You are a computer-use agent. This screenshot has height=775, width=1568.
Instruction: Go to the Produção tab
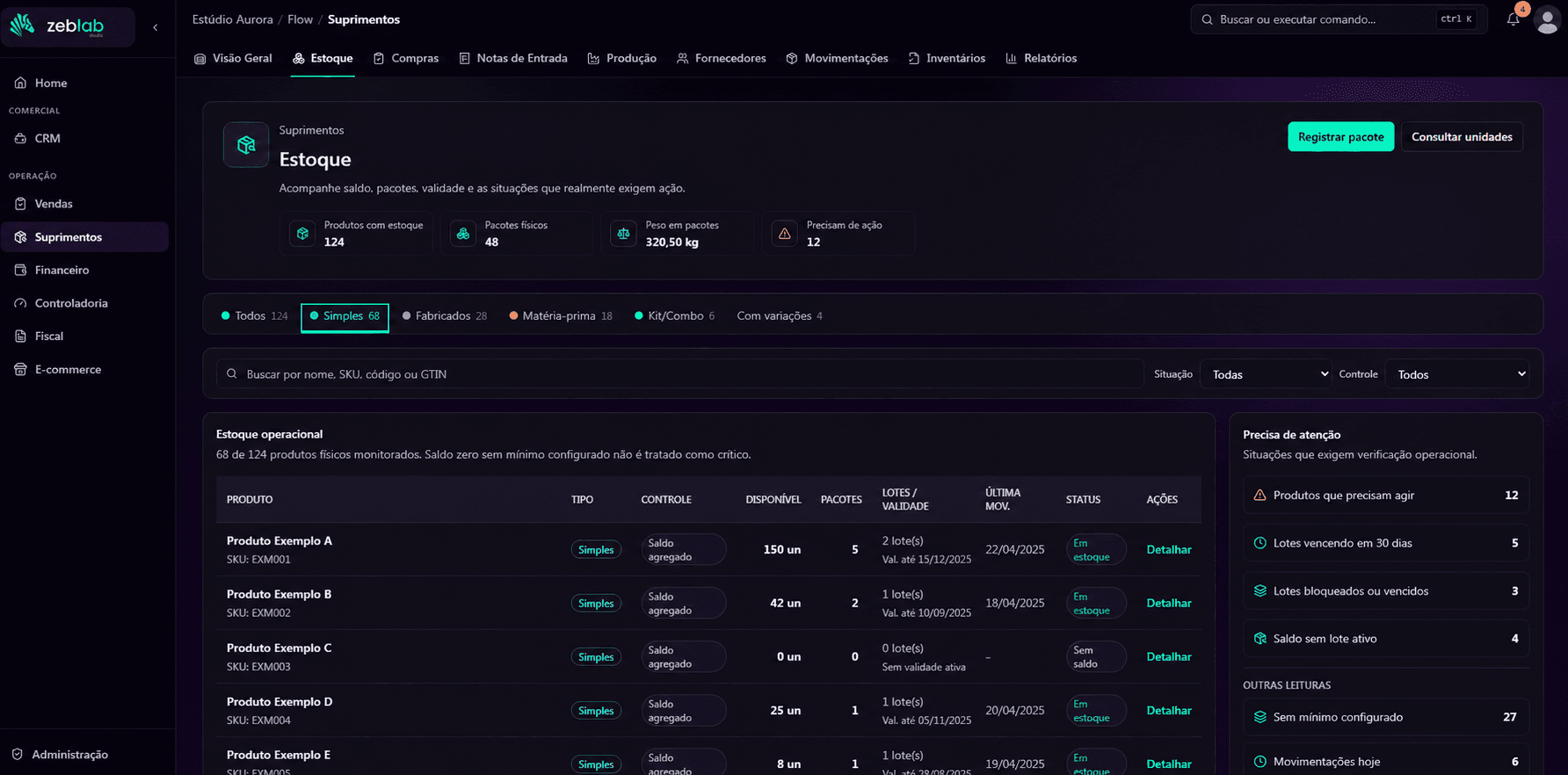(622, 58)
